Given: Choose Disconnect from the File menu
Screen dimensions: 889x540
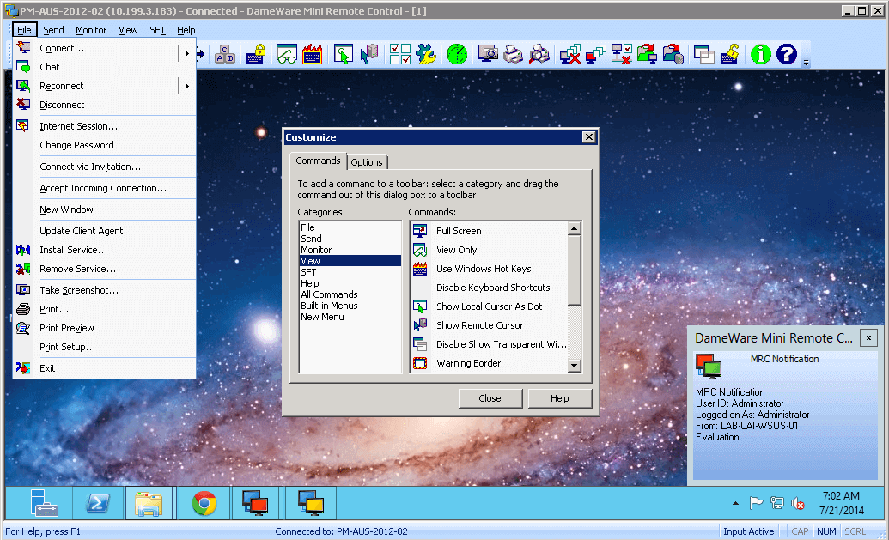Looking at the screenshot, I should pos(104,105).
